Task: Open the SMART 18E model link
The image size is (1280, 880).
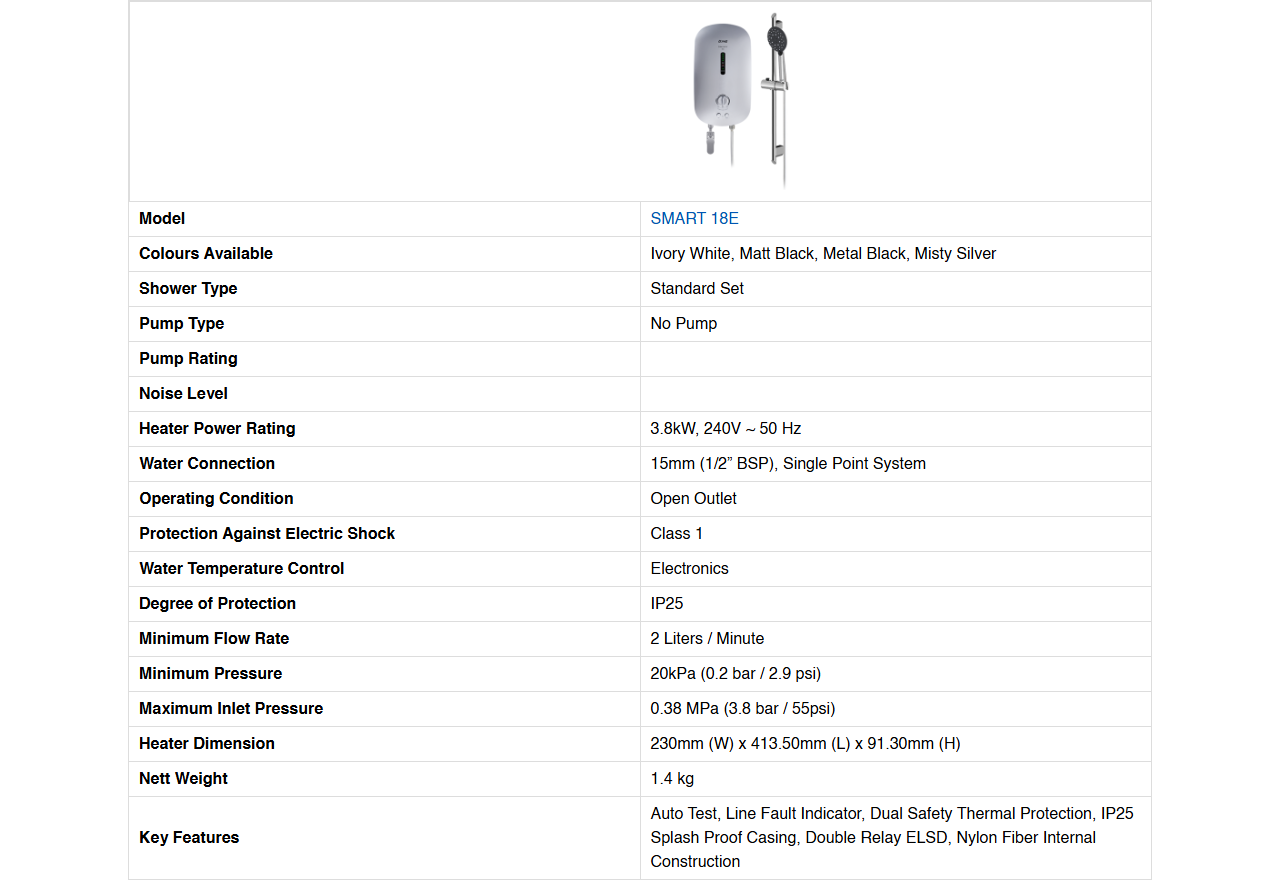Action: click(x=694, y=218)
